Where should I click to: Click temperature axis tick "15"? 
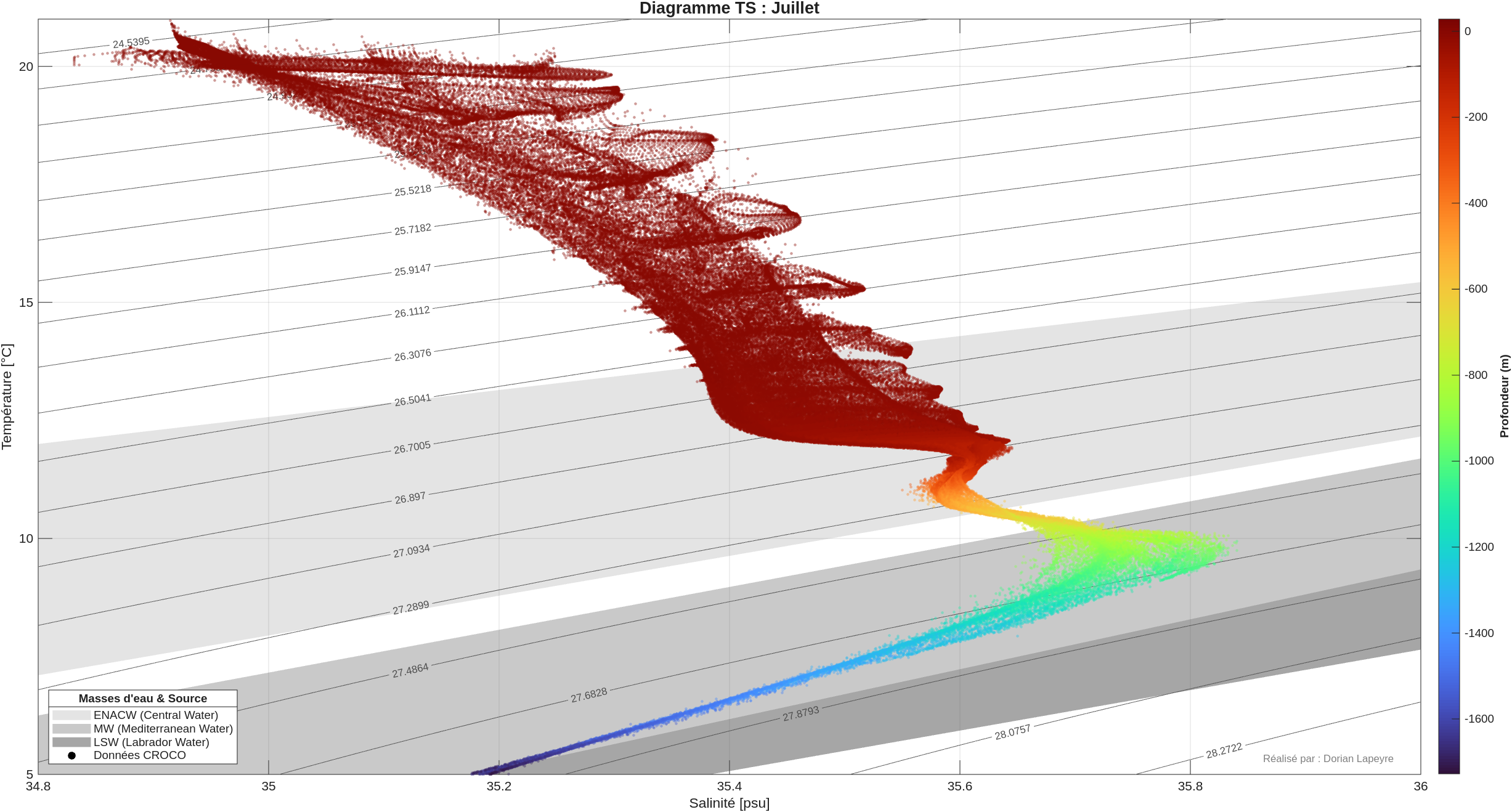[x=26, y=302]
